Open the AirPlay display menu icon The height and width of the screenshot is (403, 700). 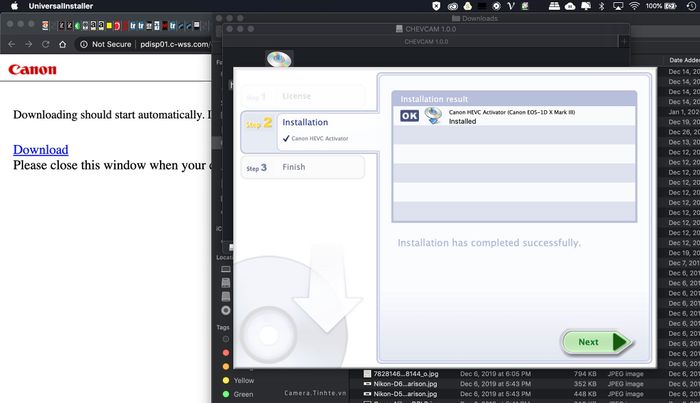pos(618,6)
